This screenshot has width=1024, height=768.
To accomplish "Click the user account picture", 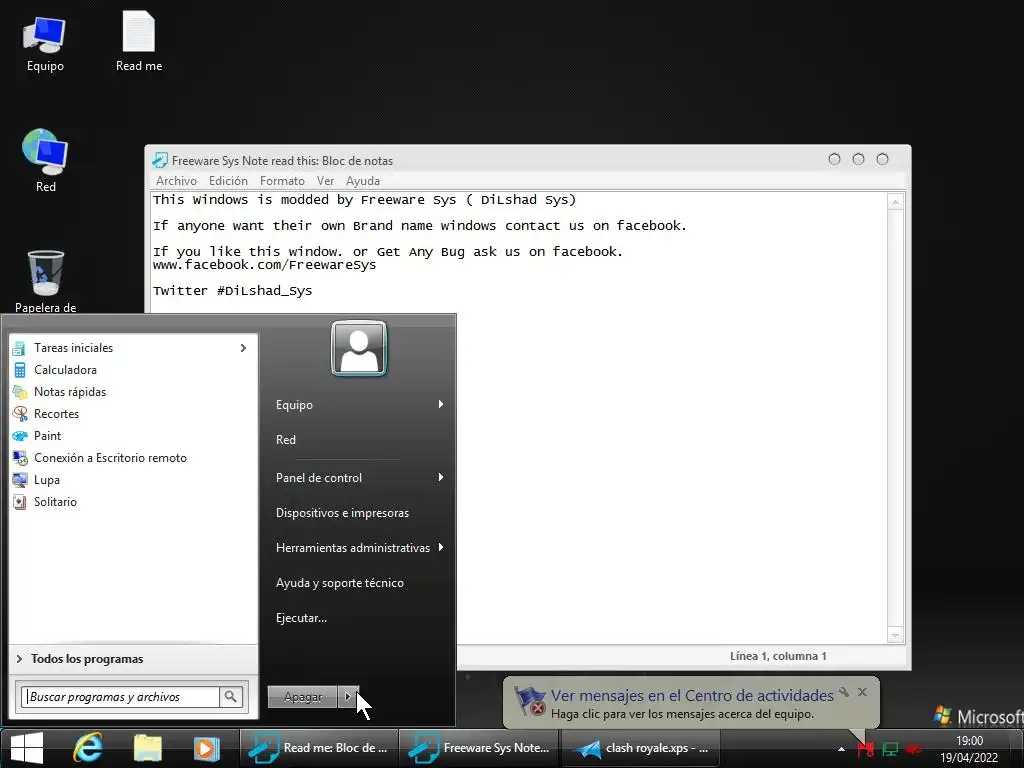I will point(359,349).
